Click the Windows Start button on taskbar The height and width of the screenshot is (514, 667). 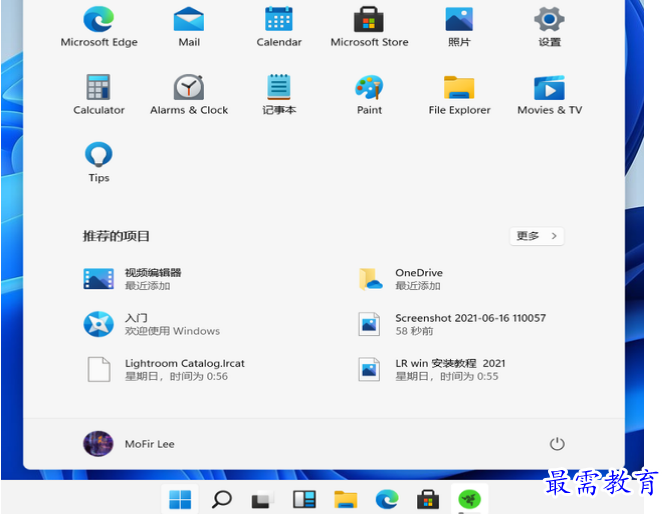point(180,499)
